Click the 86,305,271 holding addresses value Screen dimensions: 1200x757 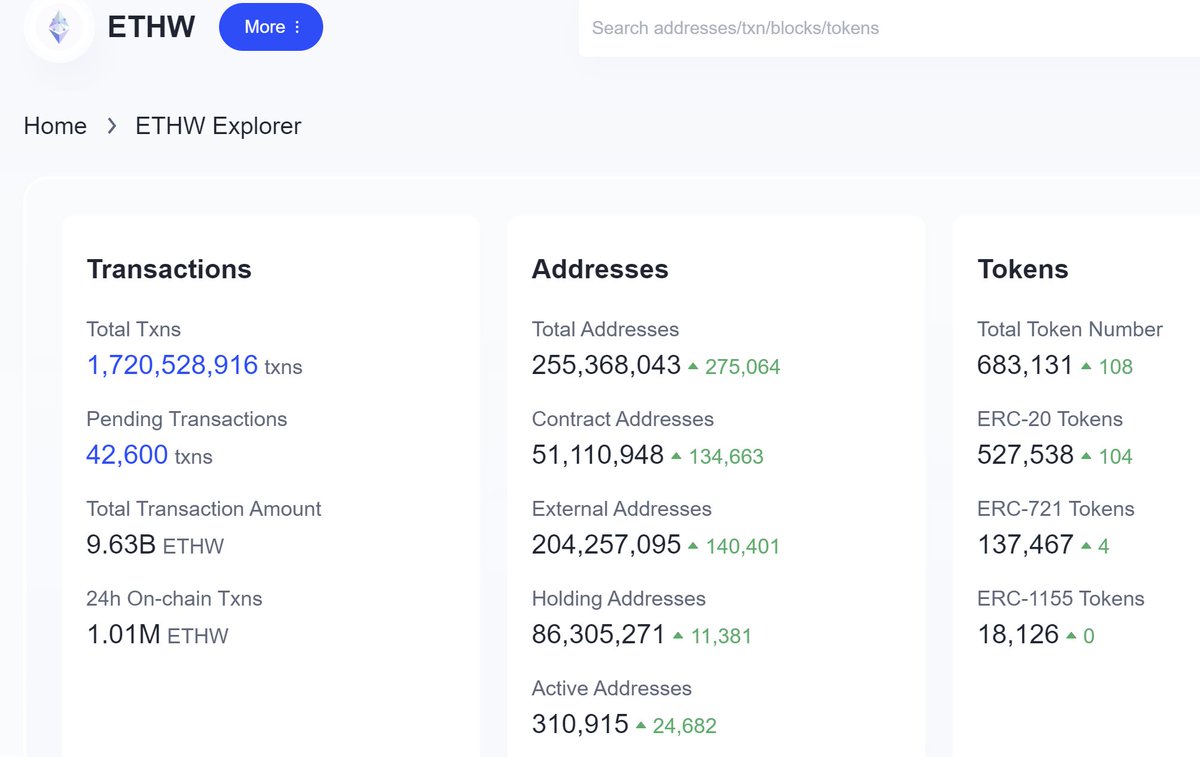pos(598,635)
